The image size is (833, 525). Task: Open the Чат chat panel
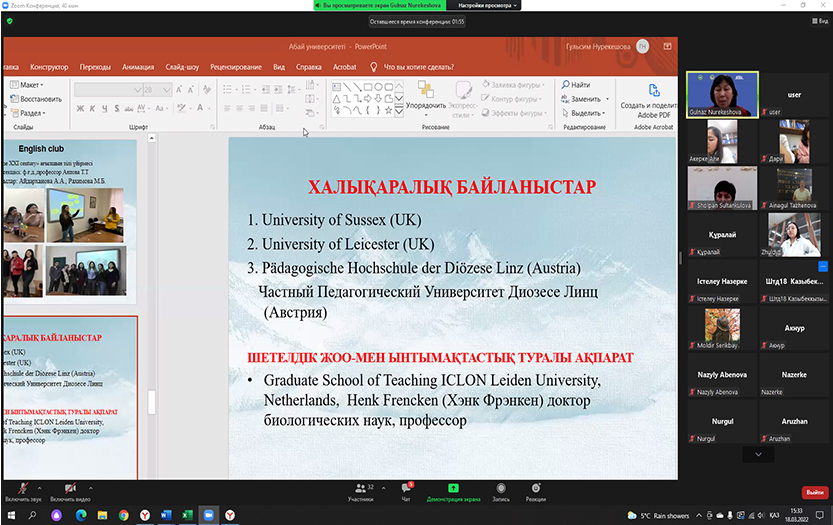click(406, 489)
